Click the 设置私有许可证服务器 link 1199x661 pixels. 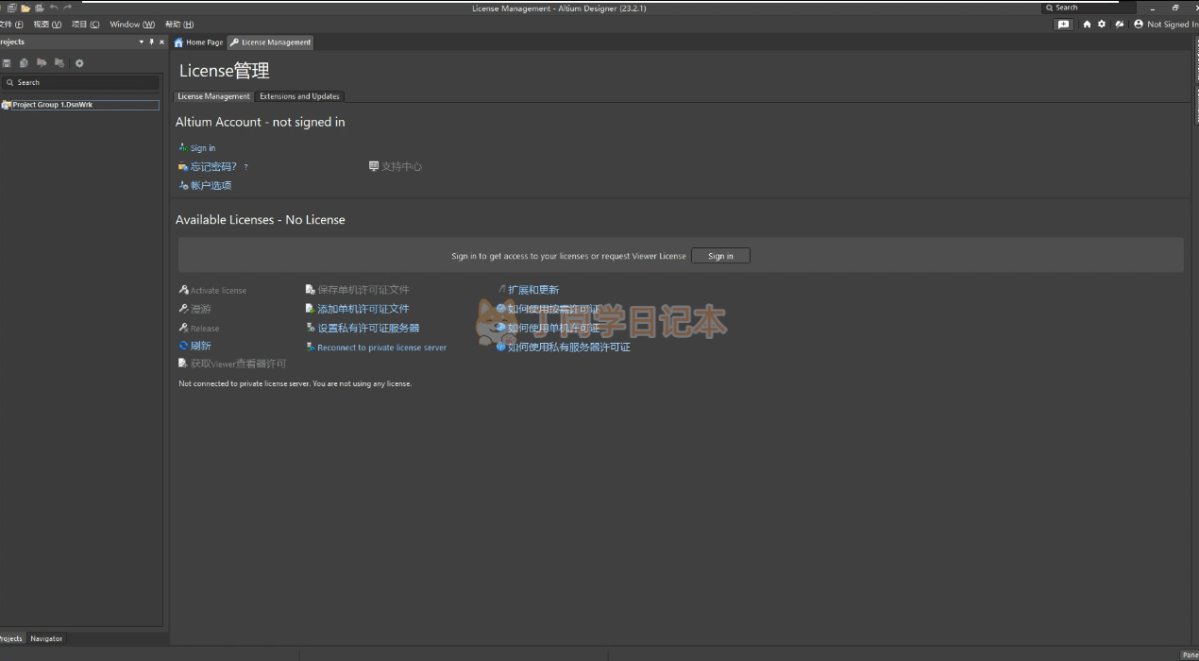click(x=368, y=328)
